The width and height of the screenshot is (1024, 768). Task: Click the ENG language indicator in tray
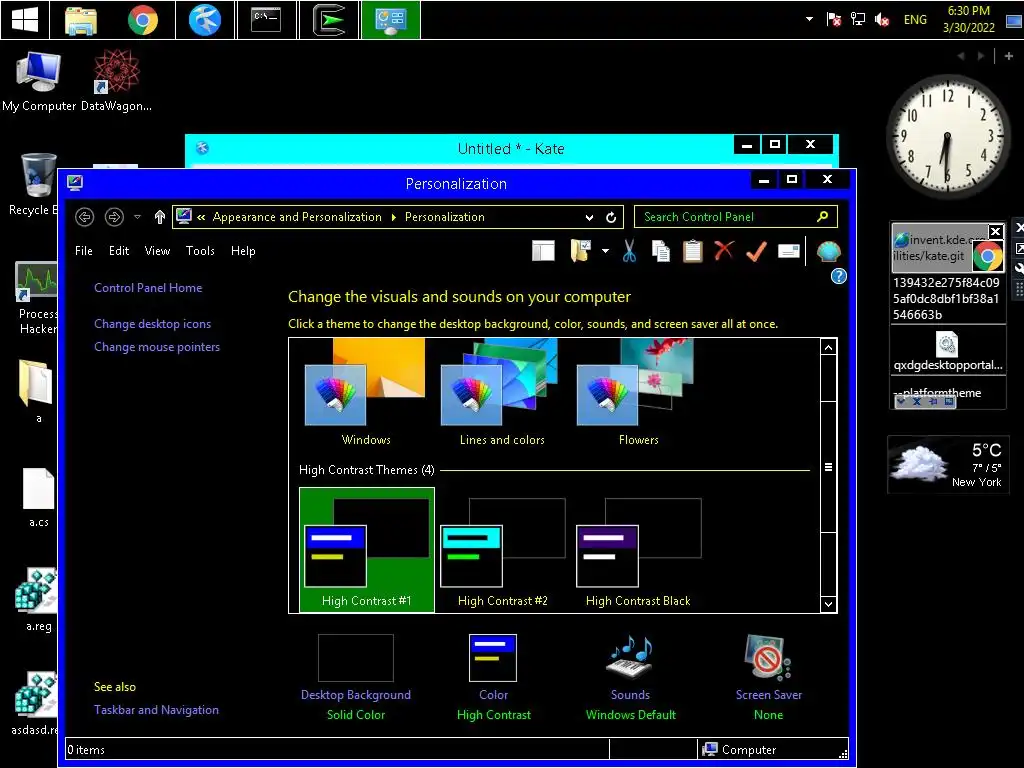pos(915,20)
